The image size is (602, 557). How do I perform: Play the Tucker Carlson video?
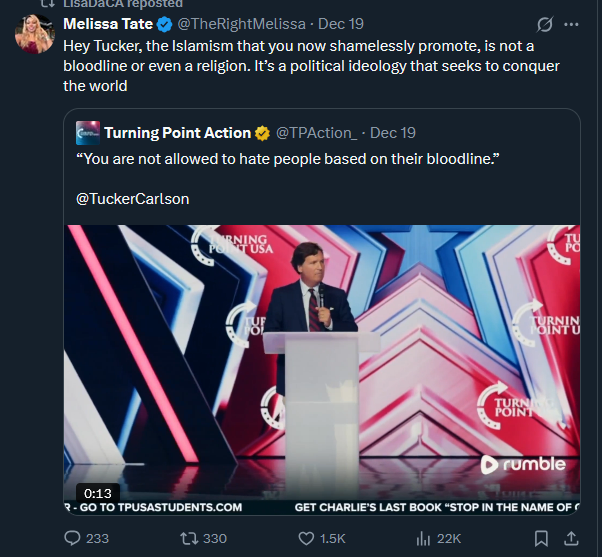pyautogui.click(x=322, y=365)
